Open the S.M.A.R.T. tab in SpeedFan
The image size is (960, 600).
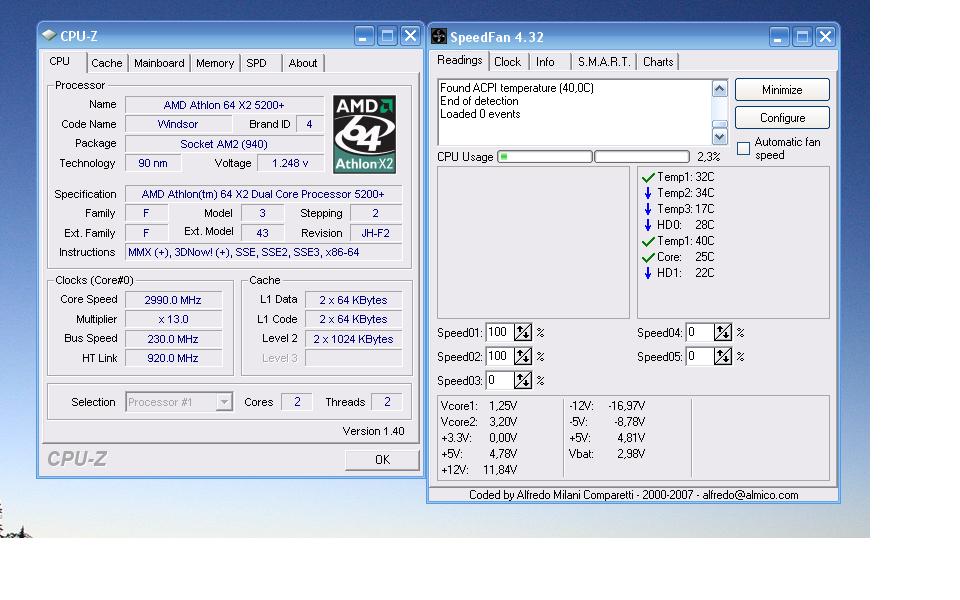604,62
